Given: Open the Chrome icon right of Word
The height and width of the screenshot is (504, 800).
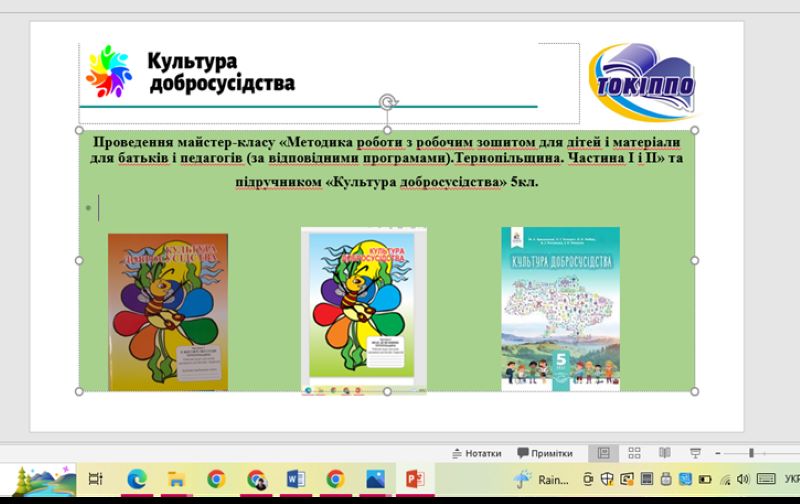Looking at the screenshot, I should pyautogui.click(x=335, y=479).
